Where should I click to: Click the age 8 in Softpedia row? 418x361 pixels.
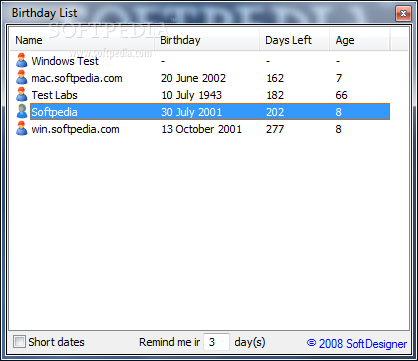click(x=338, y=112)
